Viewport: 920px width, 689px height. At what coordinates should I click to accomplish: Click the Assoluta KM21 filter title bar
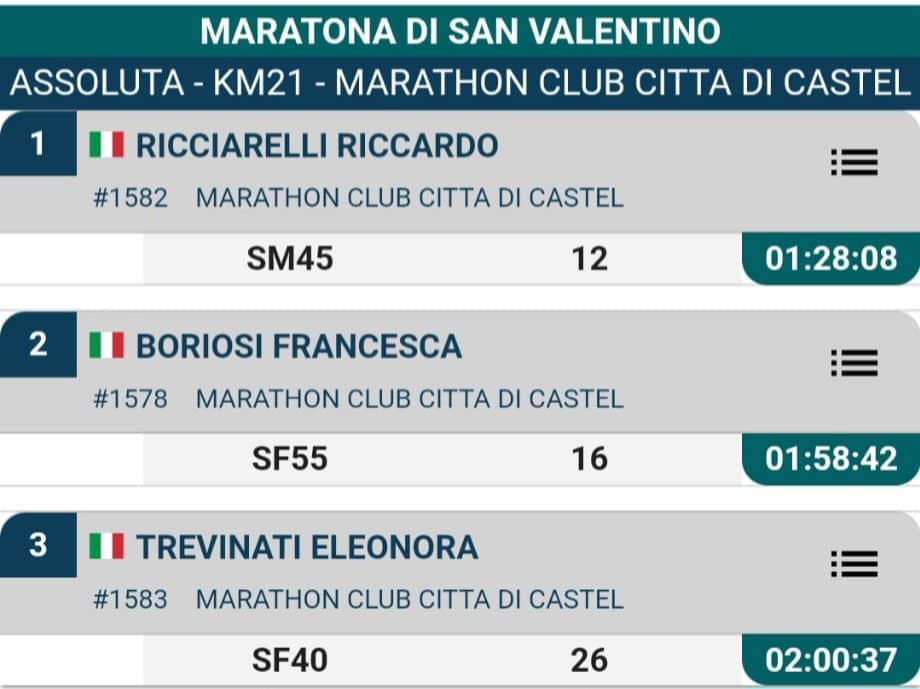coord(460,83)
